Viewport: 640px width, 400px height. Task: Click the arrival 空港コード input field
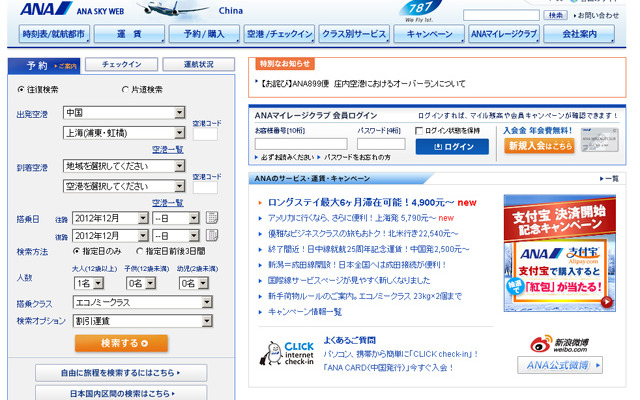[x=205, y=188]
